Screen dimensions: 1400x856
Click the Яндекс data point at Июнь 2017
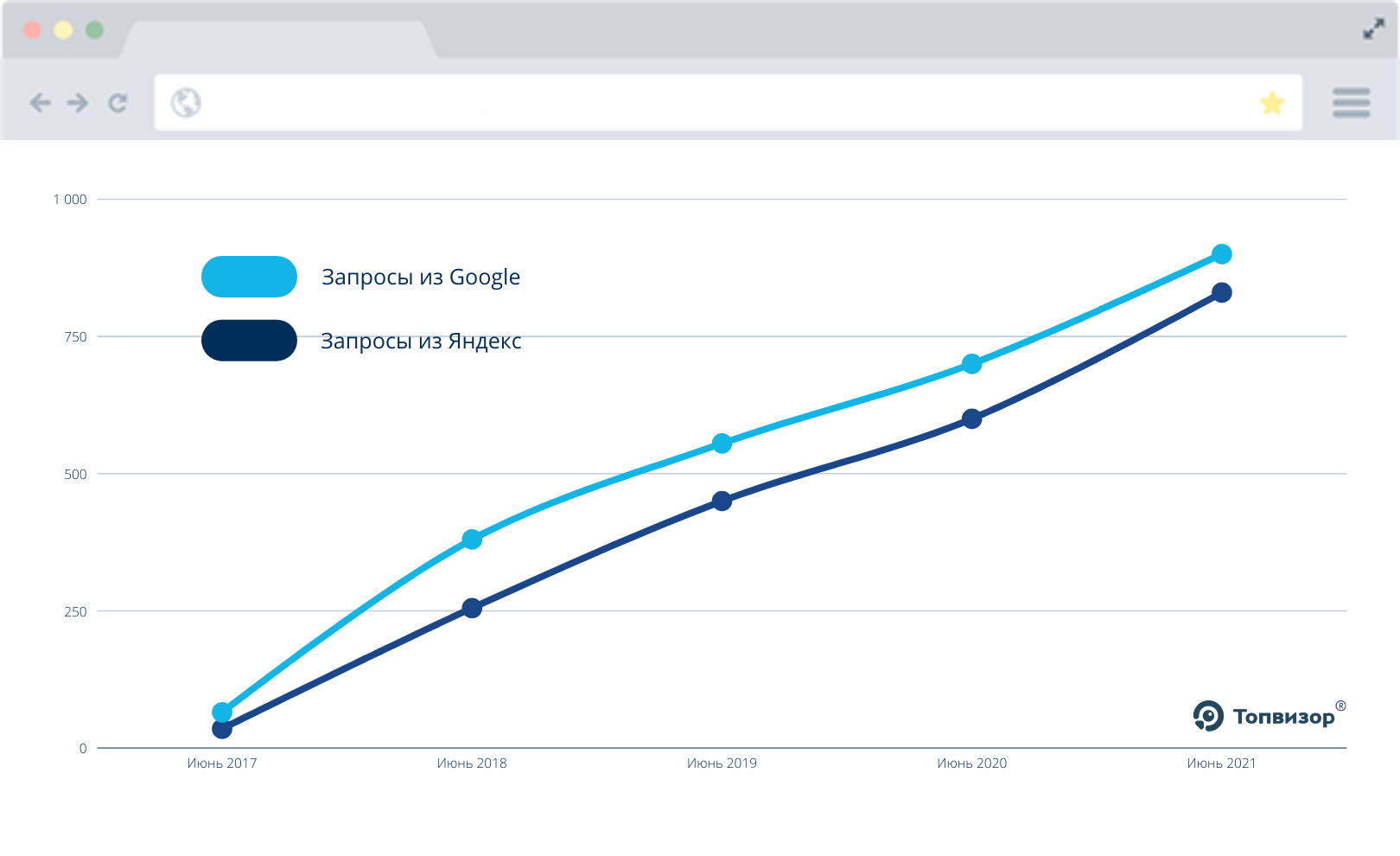click(x=222, y=729)
